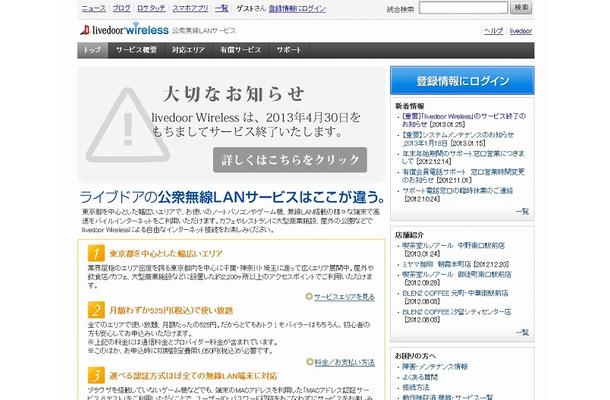The height and width of the screenshot is (400, 610).
Task: Open the livedoor link at the header right
Action: click(x=521, y=31)
